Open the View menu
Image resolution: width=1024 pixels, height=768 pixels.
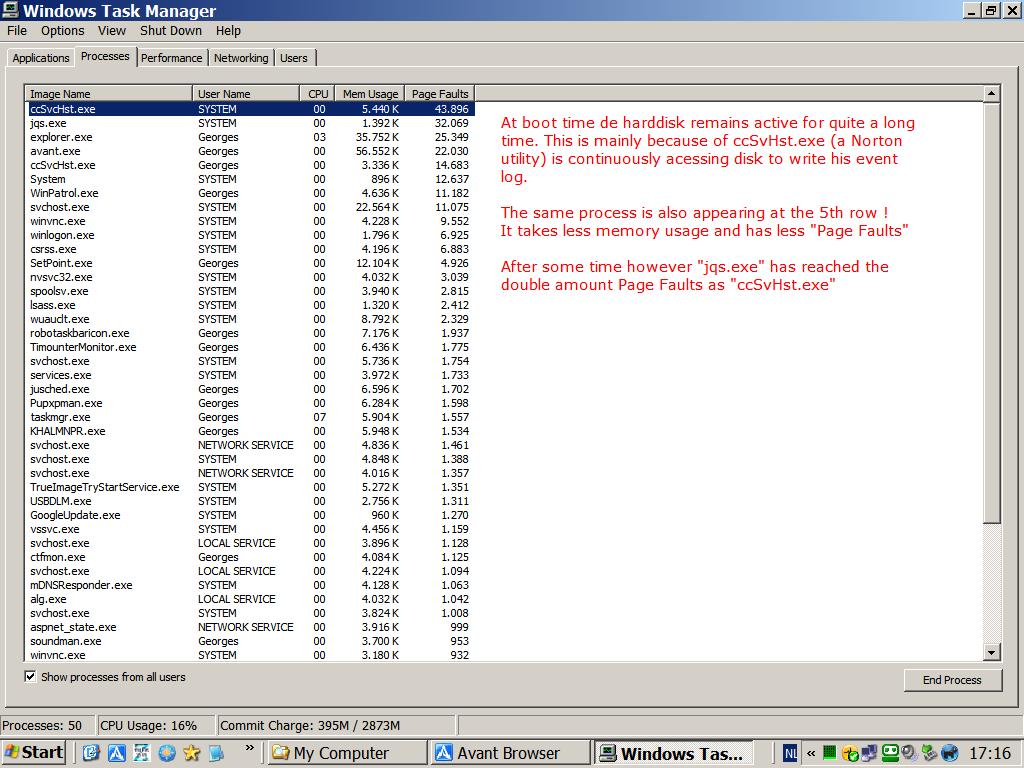click(x=112, y=31)
